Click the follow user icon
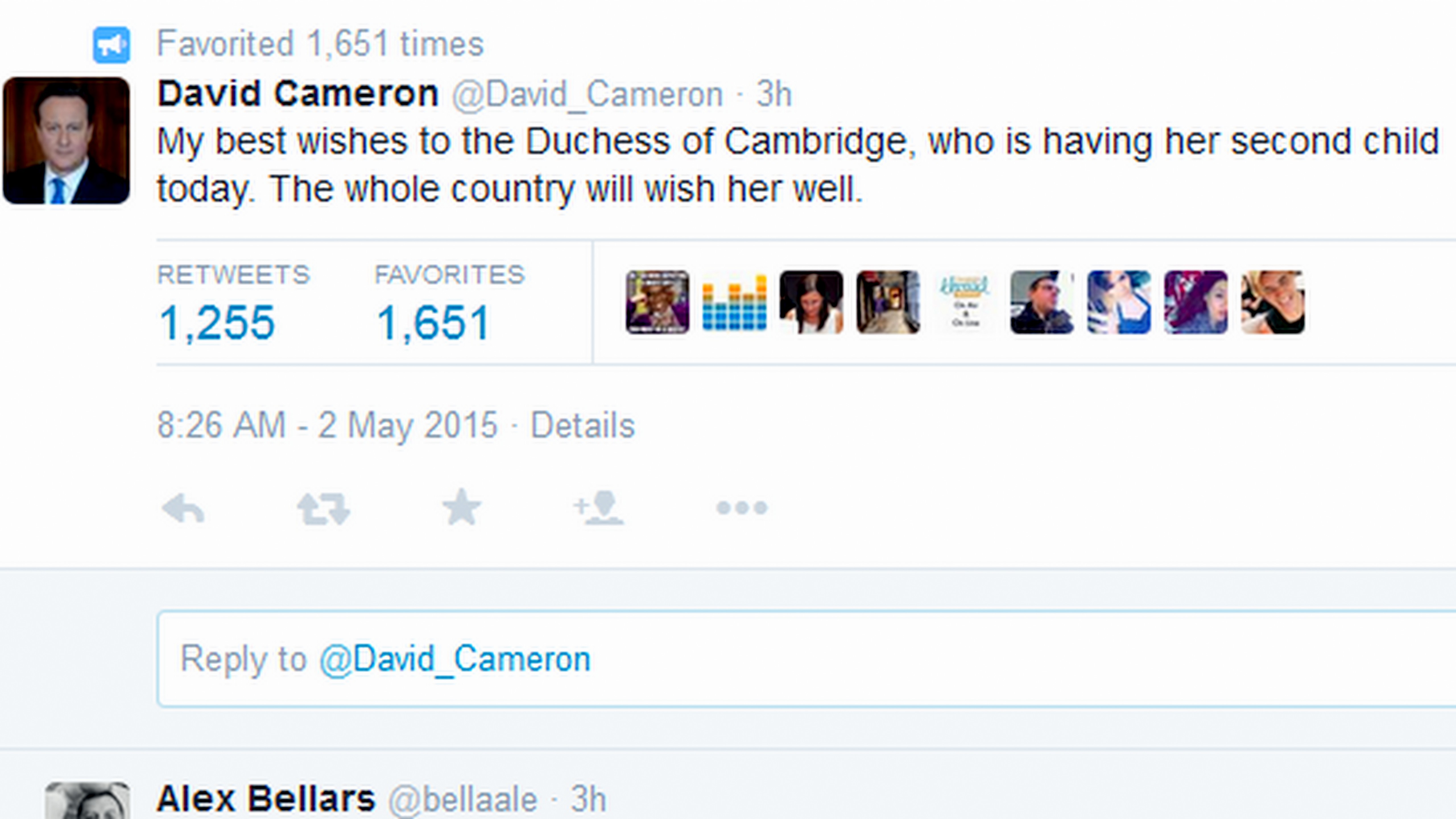 tap(599, 508)
